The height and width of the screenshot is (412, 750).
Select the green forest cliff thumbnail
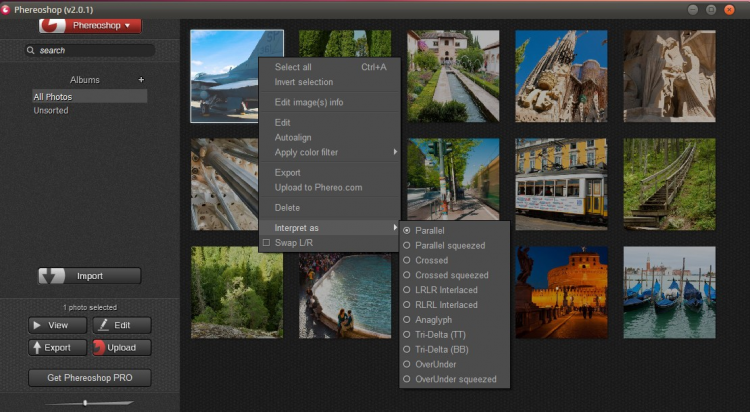pos(237,292)
